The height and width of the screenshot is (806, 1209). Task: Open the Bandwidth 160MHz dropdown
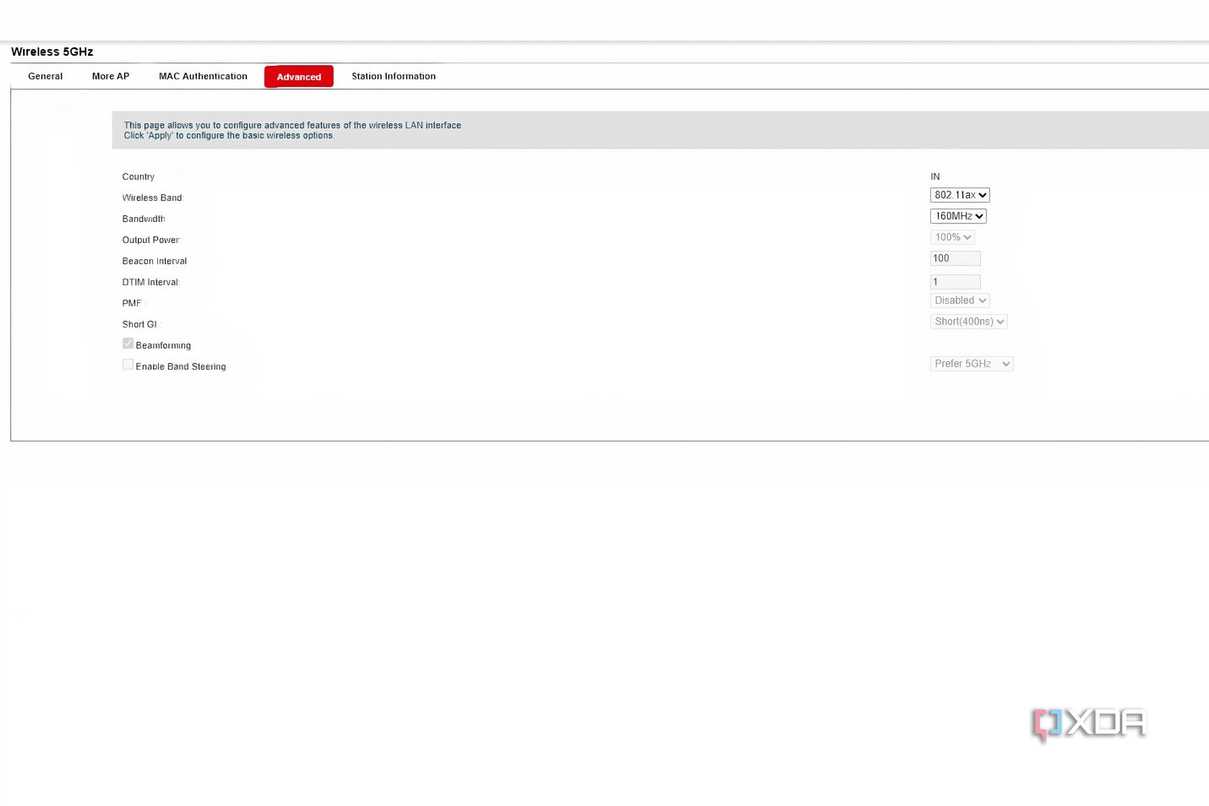[958, 216]
